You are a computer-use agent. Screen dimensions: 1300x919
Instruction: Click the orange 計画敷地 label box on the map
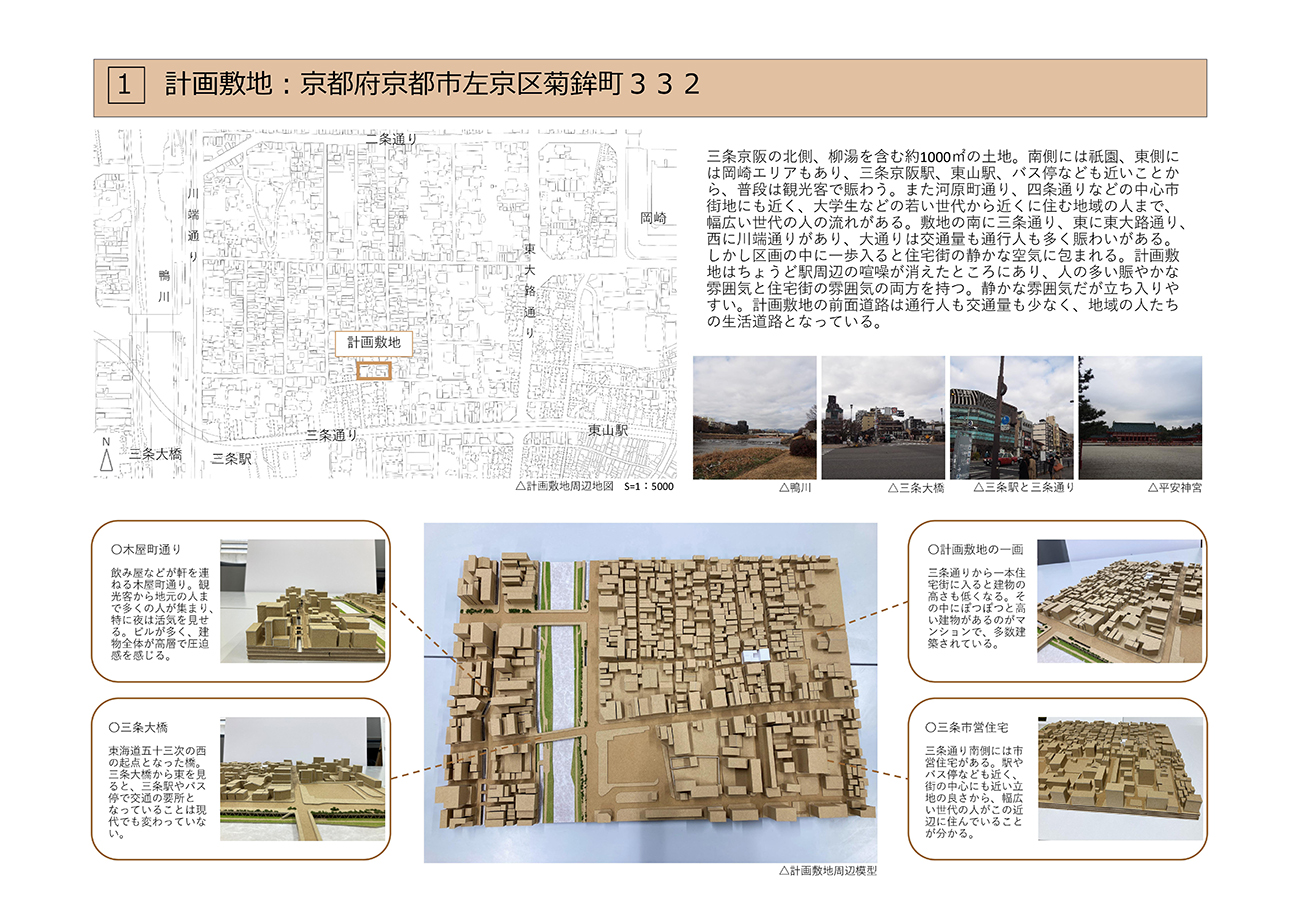click(373, 342)
